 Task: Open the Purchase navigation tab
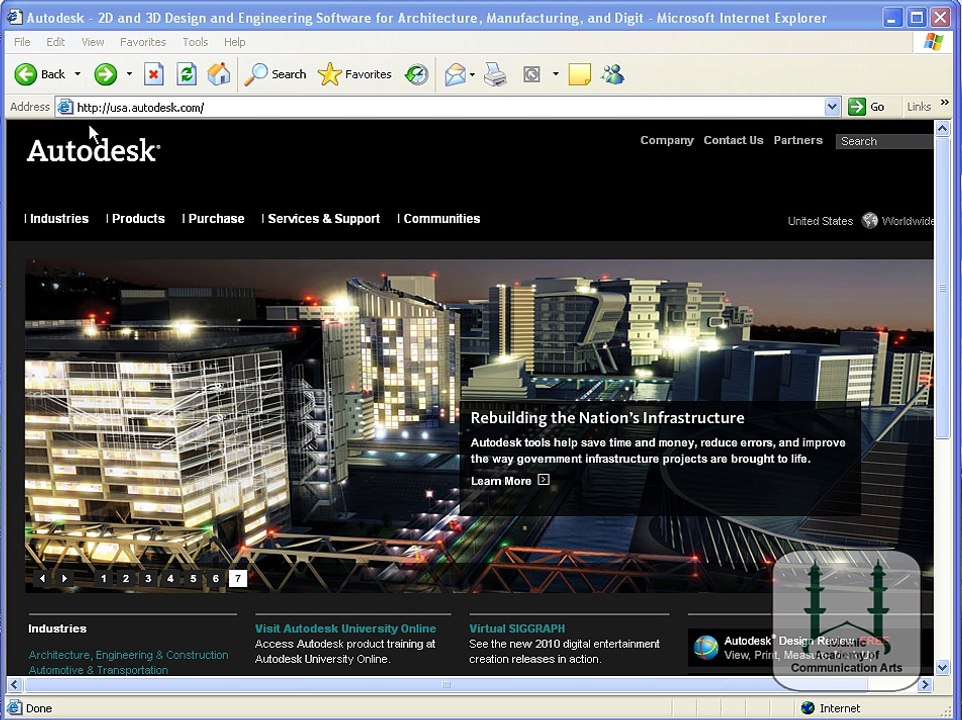pos(216,218)
